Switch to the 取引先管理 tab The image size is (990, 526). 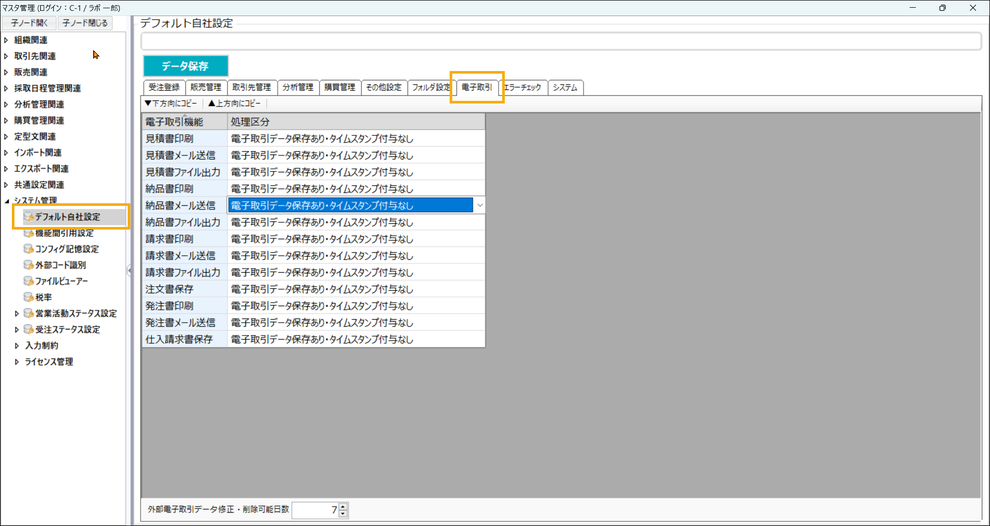pos(251,88)
